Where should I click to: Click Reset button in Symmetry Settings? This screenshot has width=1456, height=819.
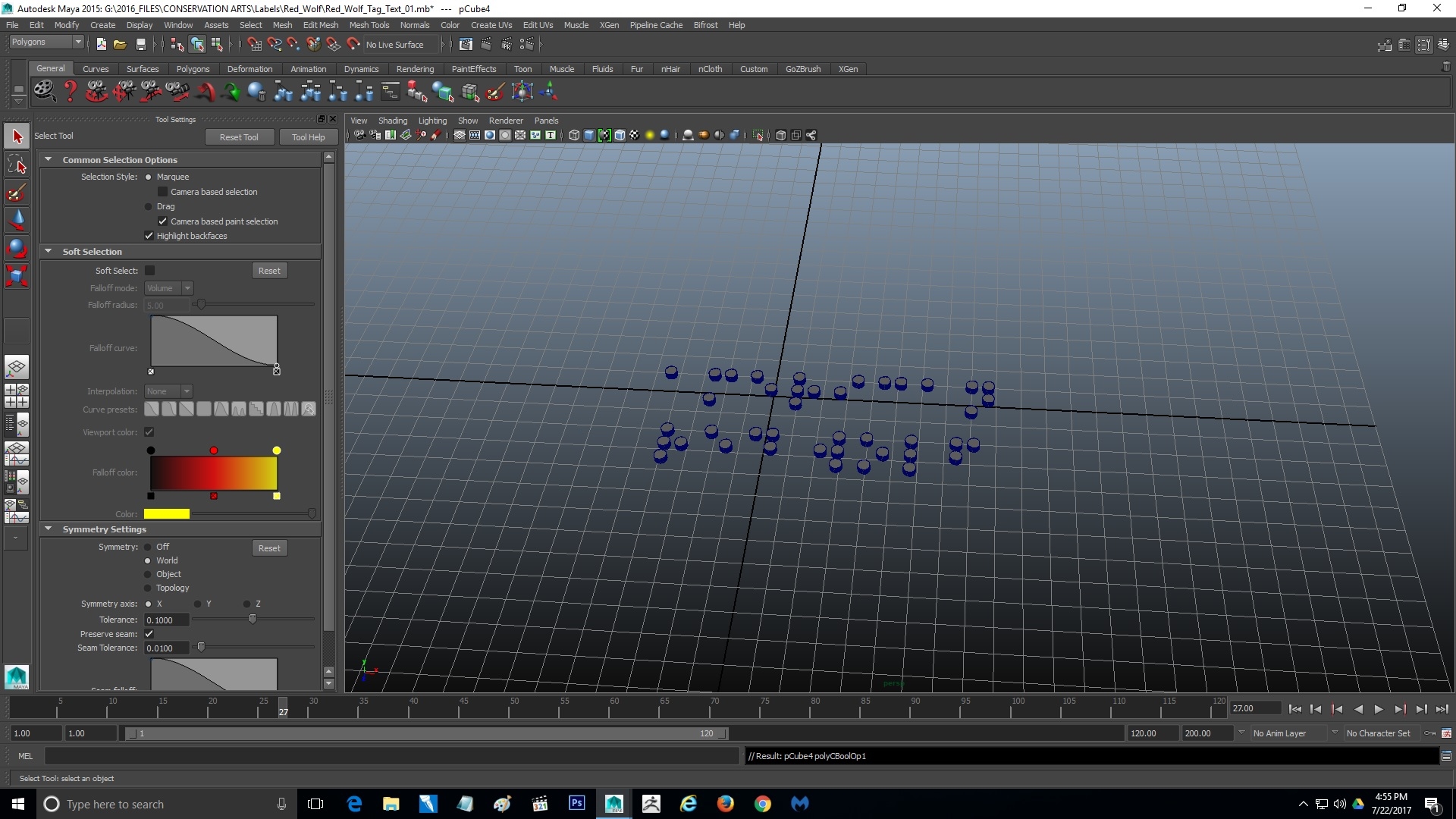click(x=269, y=548)
